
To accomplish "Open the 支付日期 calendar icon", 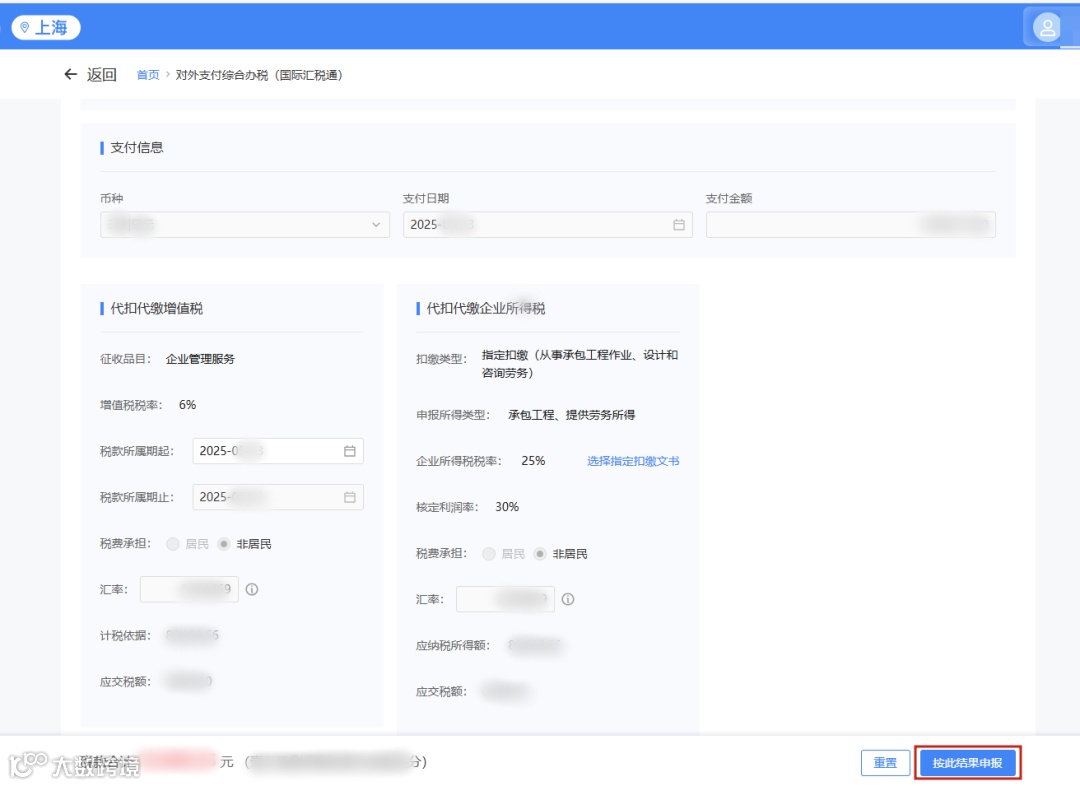I will [678, 225].
